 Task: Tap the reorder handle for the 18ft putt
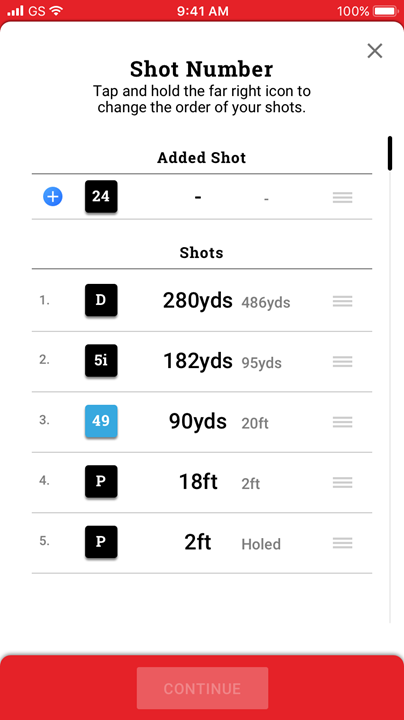(342, 482)
